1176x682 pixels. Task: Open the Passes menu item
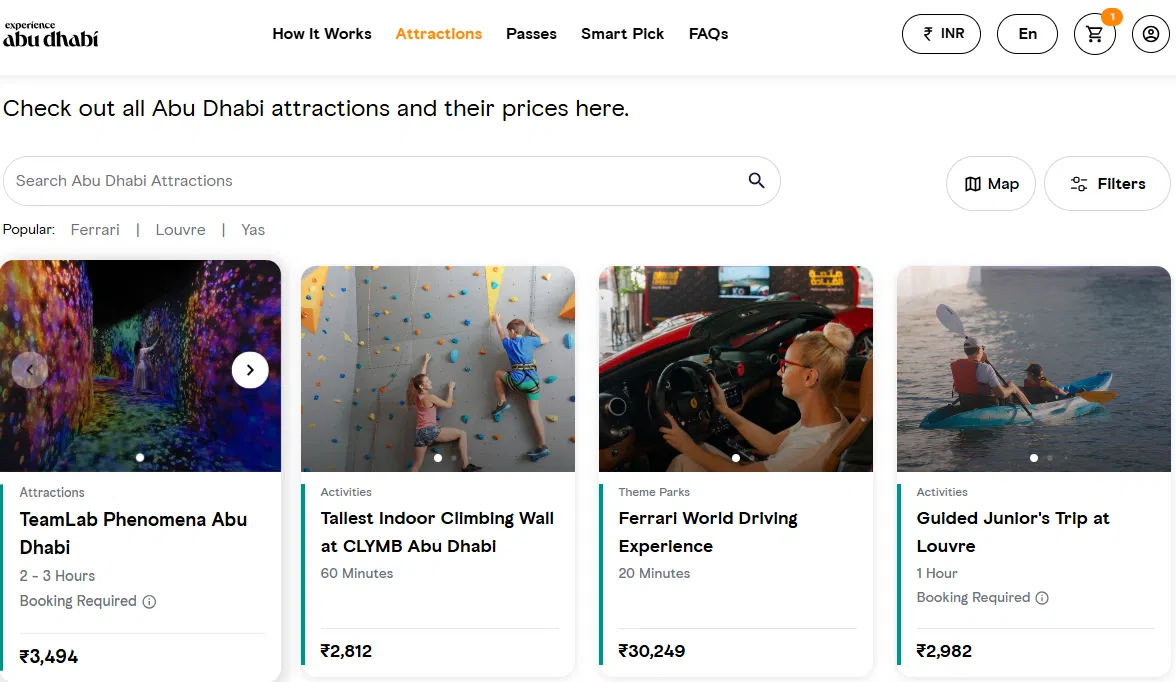[x=531, y=34]
